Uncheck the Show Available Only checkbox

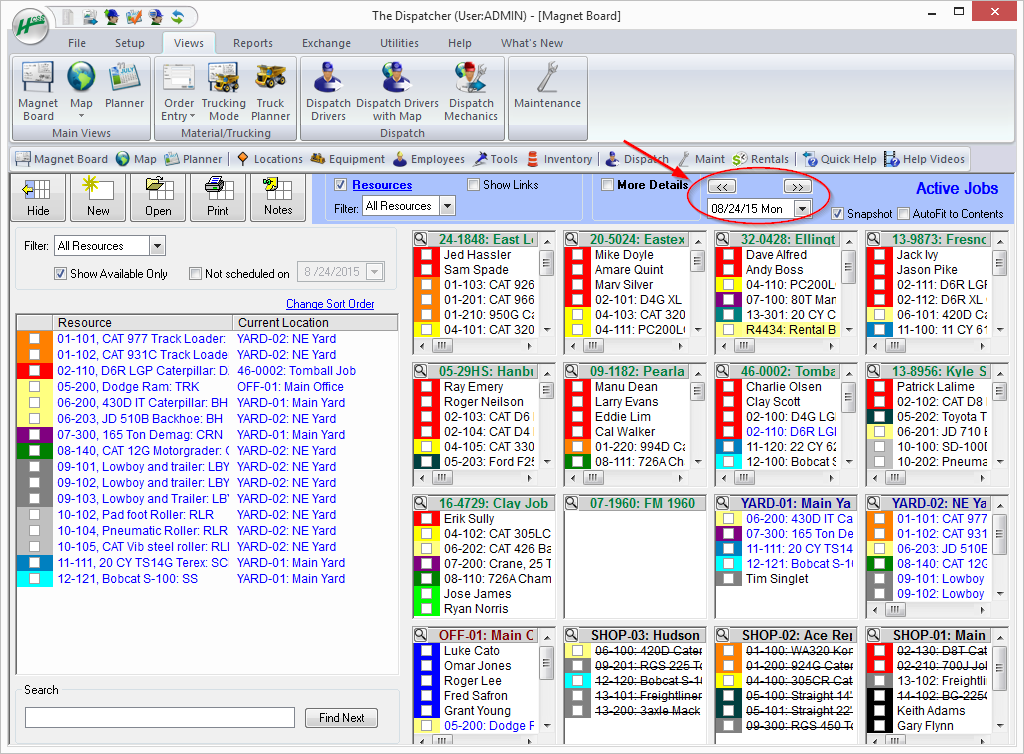pos(61,274)
